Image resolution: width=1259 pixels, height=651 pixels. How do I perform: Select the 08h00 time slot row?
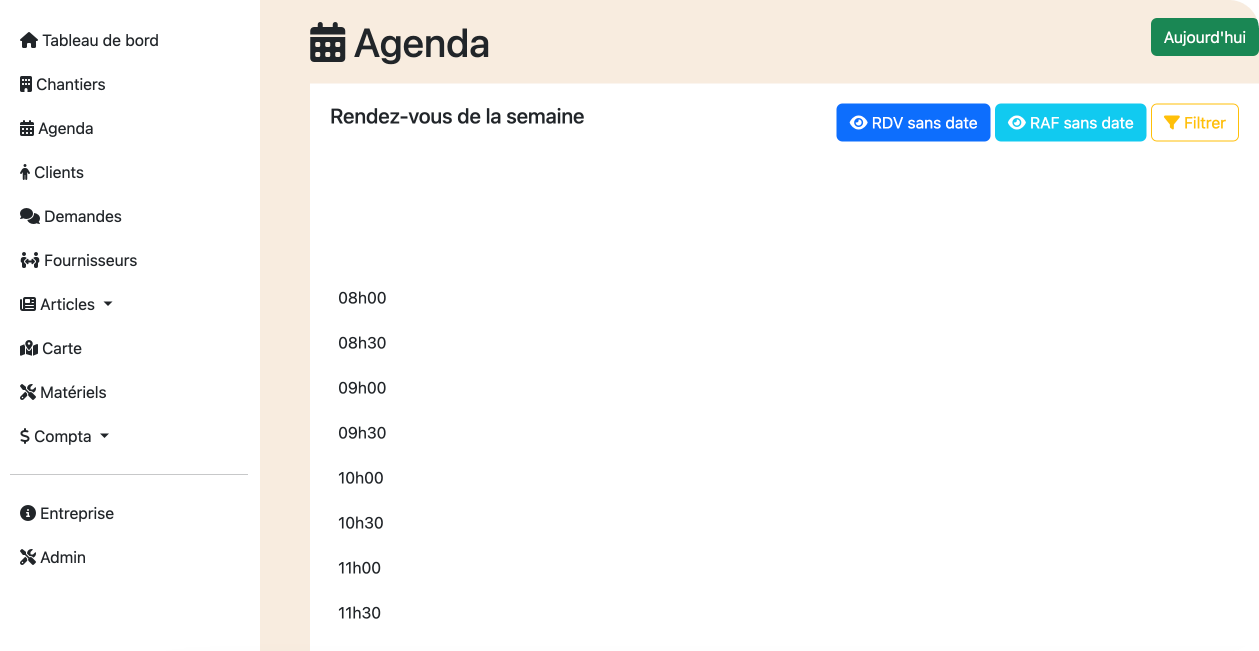click(x=362, y=298)
